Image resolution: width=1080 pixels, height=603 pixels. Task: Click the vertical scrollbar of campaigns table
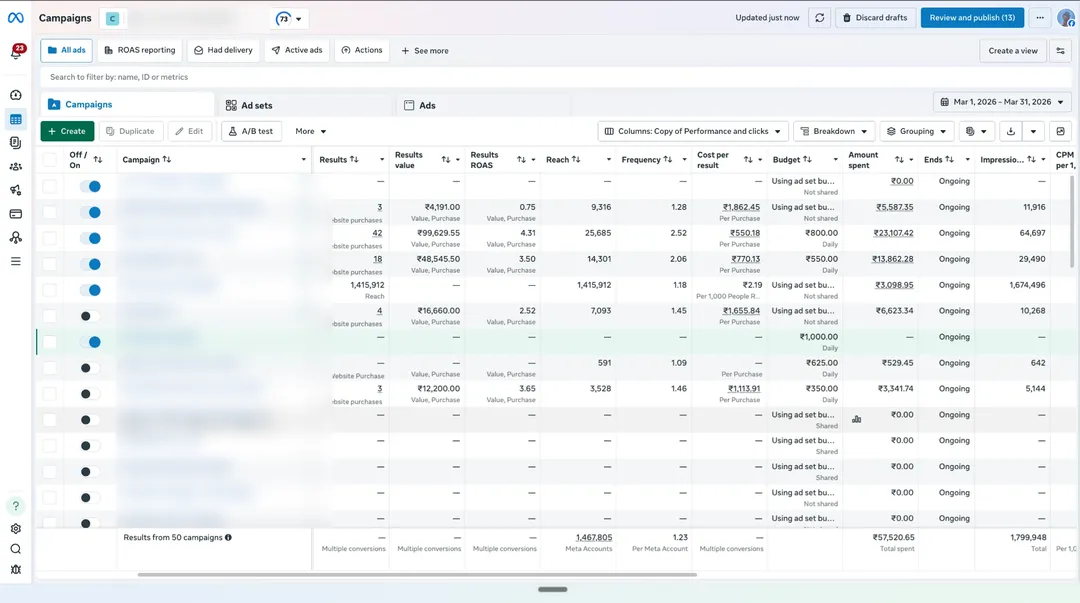(1072, 221)
